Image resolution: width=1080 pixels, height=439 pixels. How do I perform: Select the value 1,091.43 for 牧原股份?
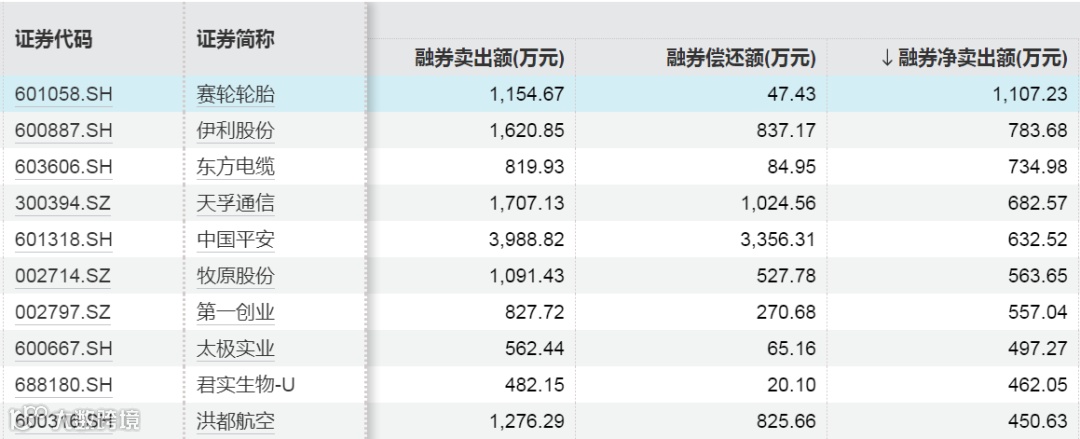tap(527, 276)
